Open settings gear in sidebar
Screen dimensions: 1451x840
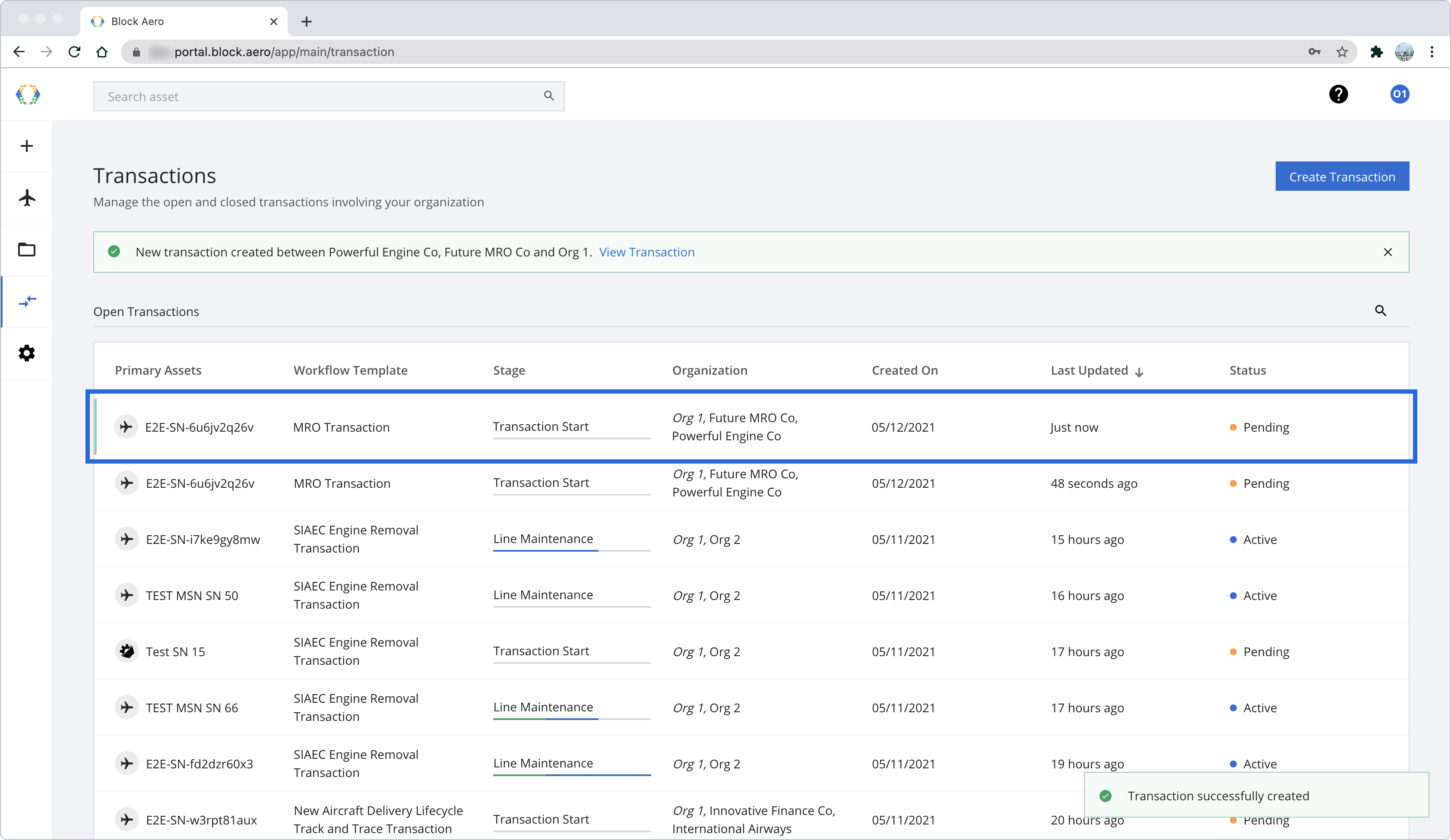click(x=26, y=353)
